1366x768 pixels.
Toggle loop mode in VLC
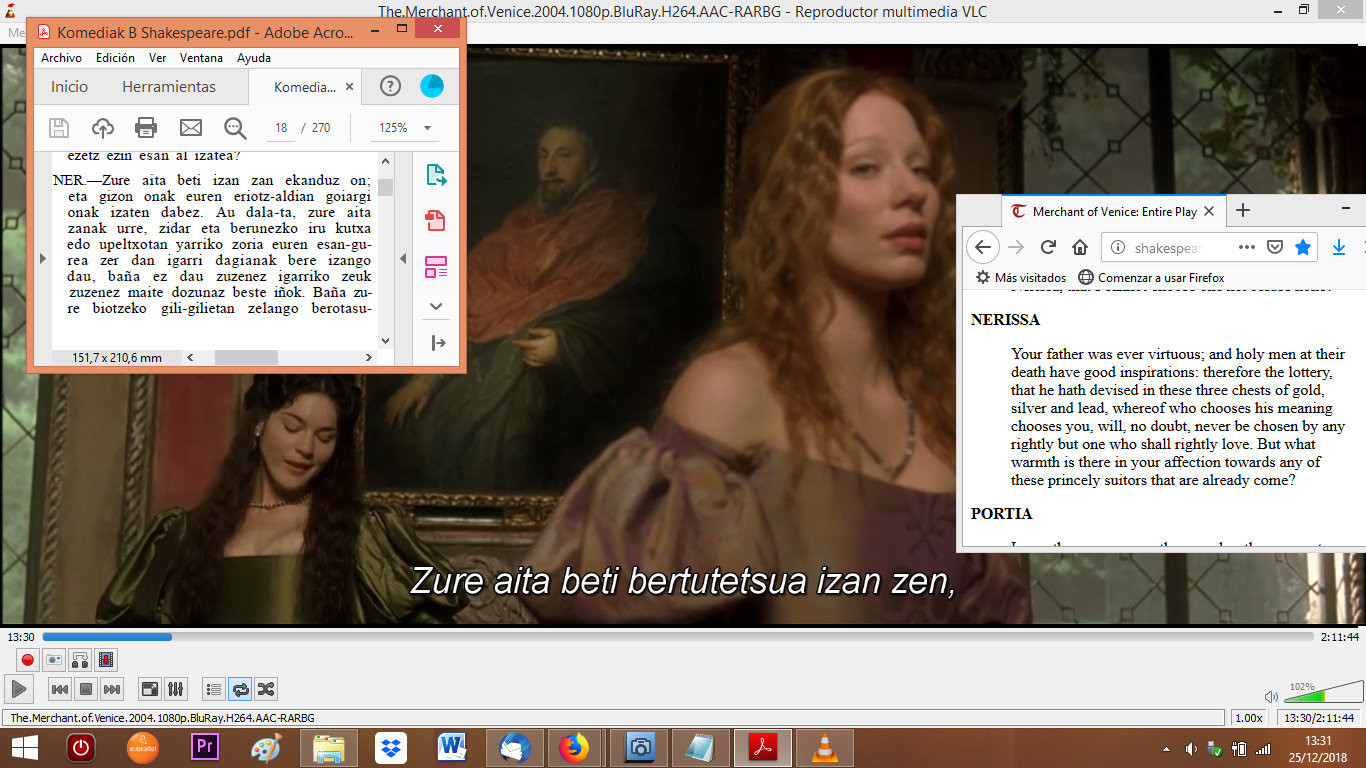coord(240,689)
